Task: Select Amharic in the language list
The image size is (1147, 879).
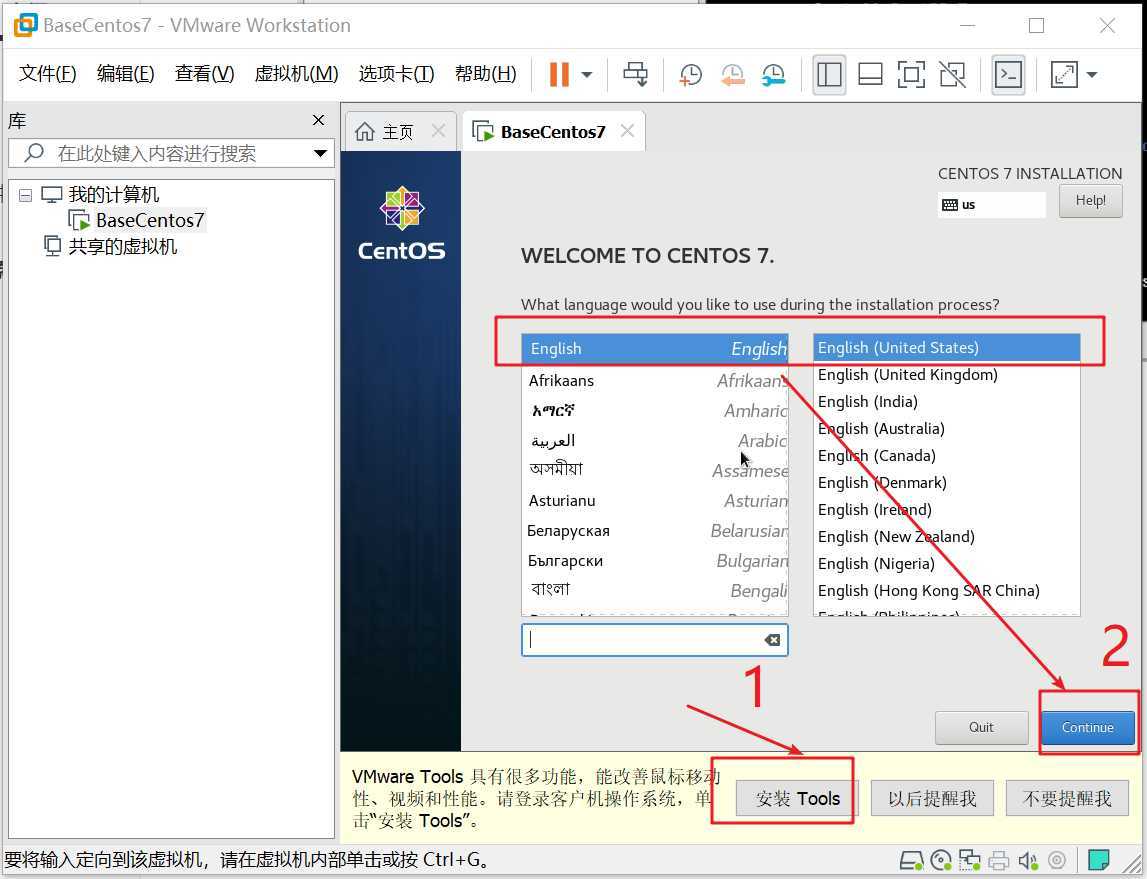Action: (655, 411)
